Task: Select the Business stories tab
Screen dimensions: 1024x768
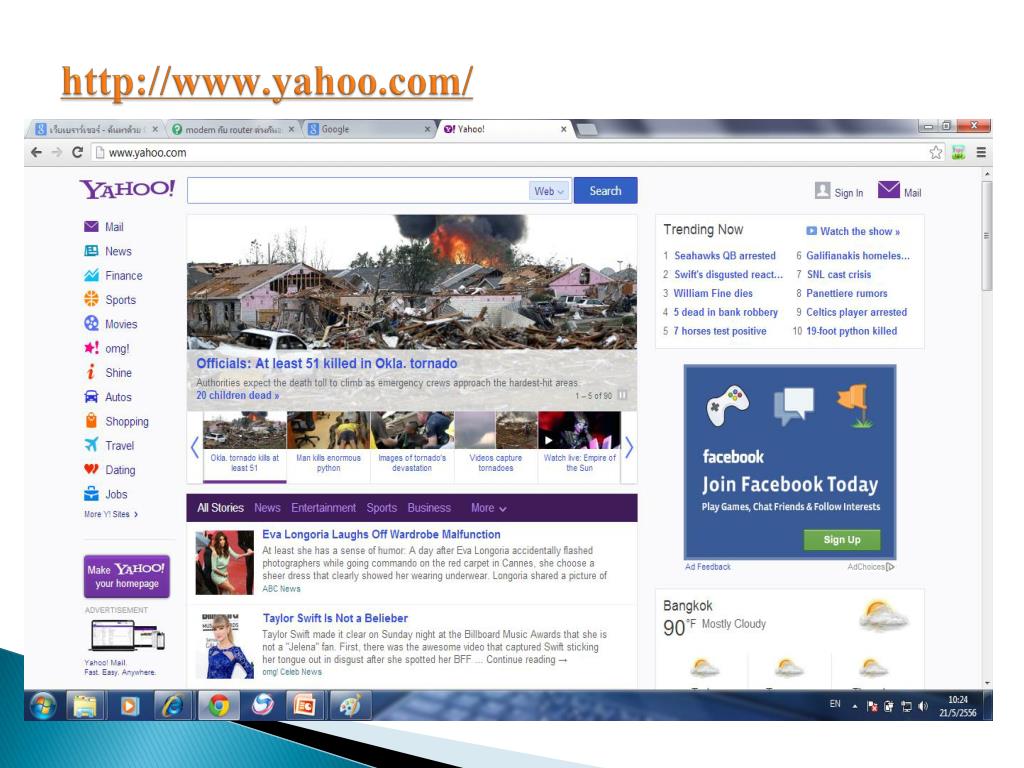Action: pos(429,507)
